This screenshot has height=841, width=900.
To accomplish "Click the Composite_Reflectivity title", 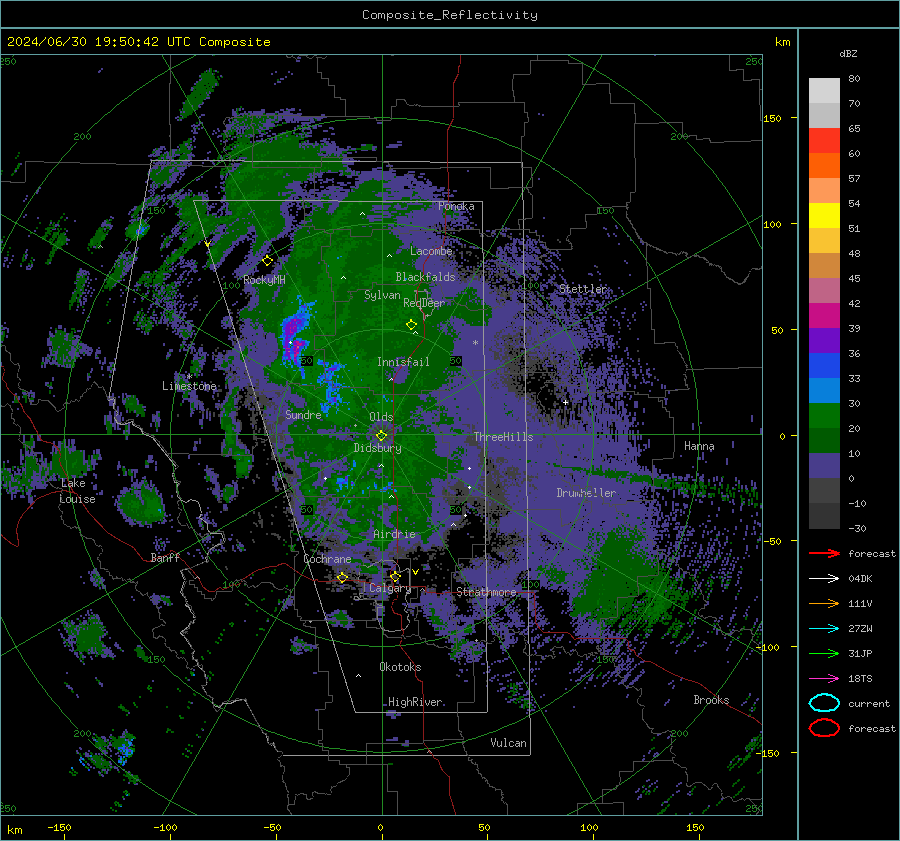I will pyautogui.click(x=450, y=15).
